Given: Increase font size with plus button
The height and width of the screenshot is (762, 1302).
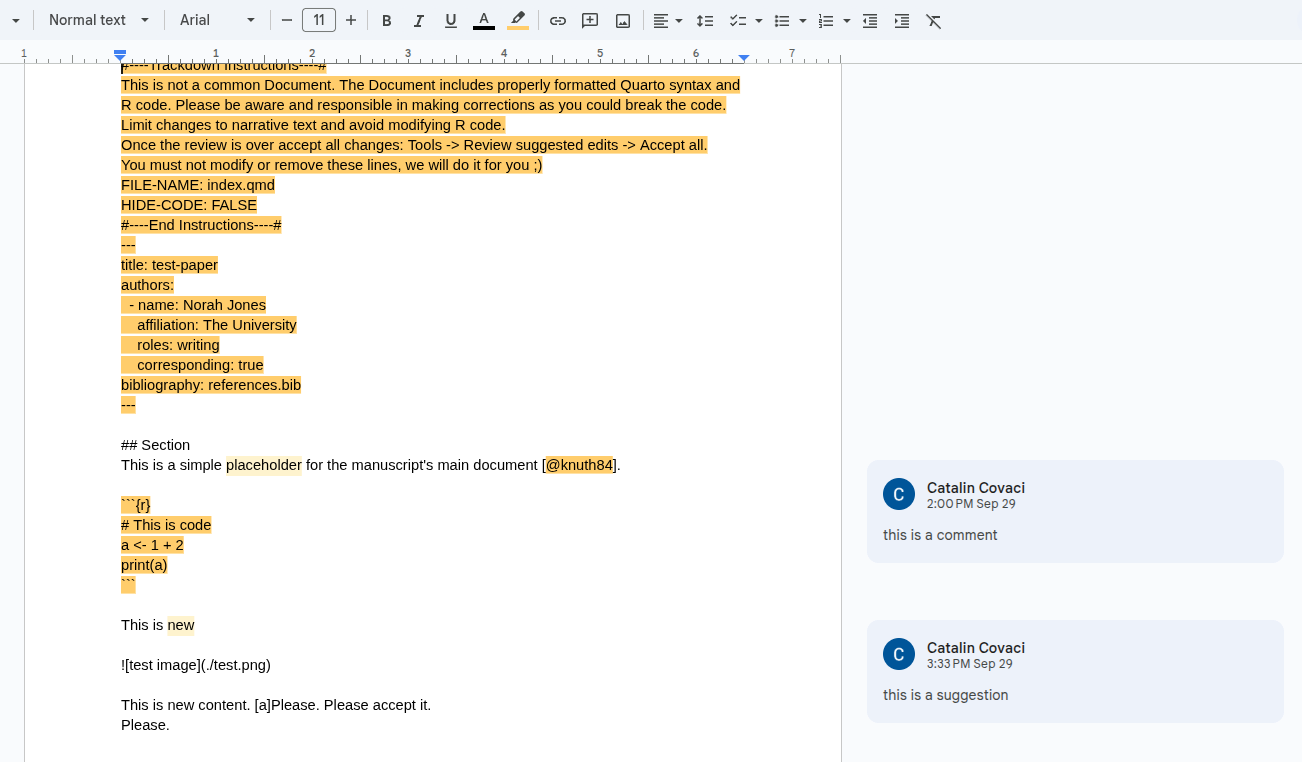Looking at the screenshot, I should click(351, 20).
